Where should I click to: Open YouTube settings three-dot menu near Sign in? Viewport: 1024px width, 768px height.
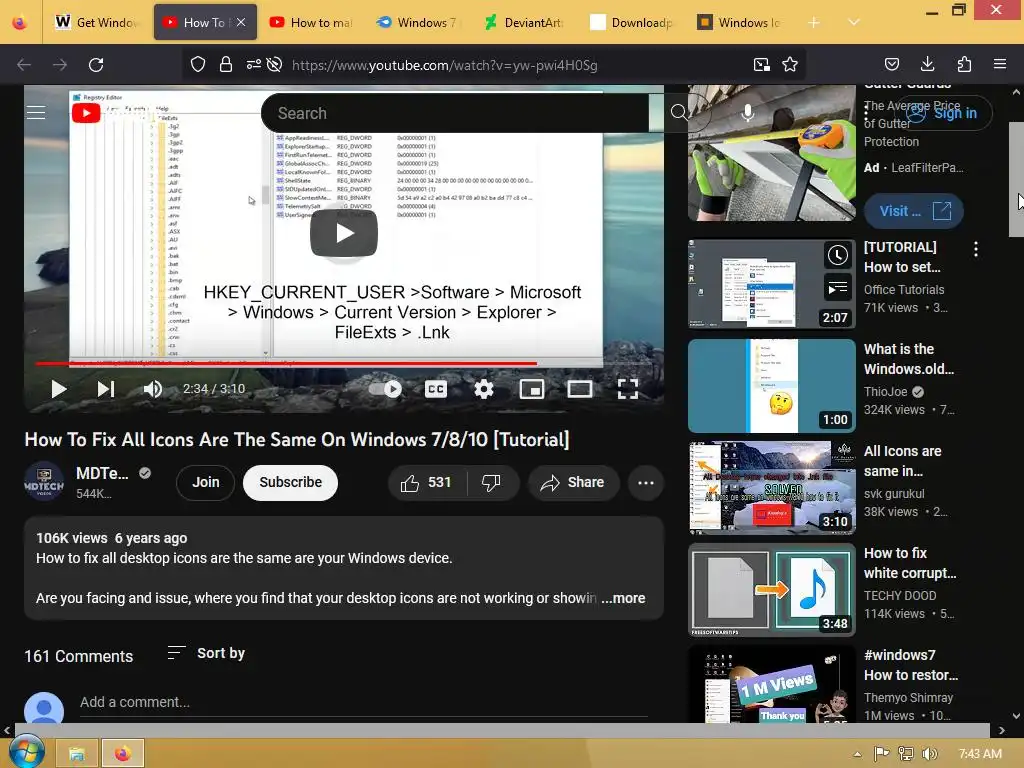tap(867, 113)
